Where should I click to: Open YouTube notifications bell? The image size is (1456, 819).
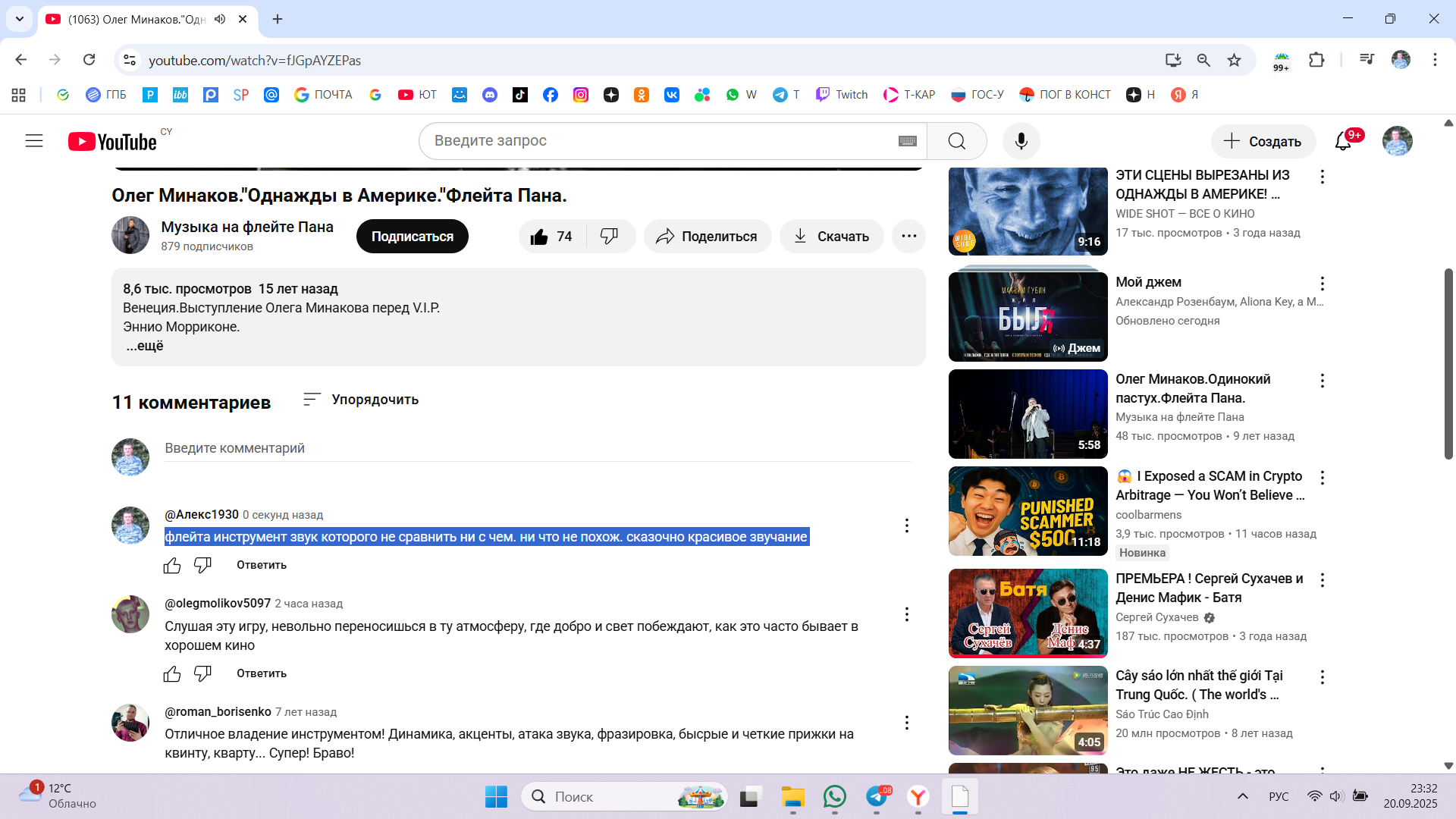click(1343, 141)
